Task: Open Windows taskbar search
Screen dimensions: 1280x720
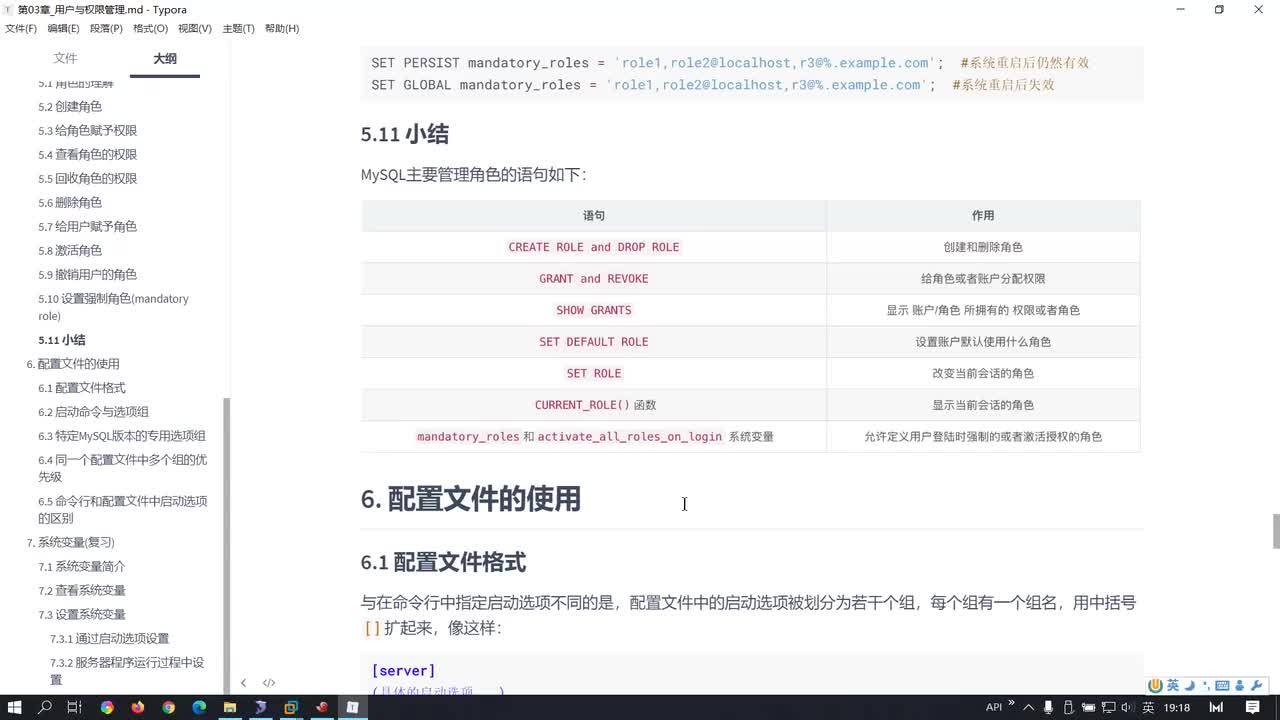Action: pos(45,707)
